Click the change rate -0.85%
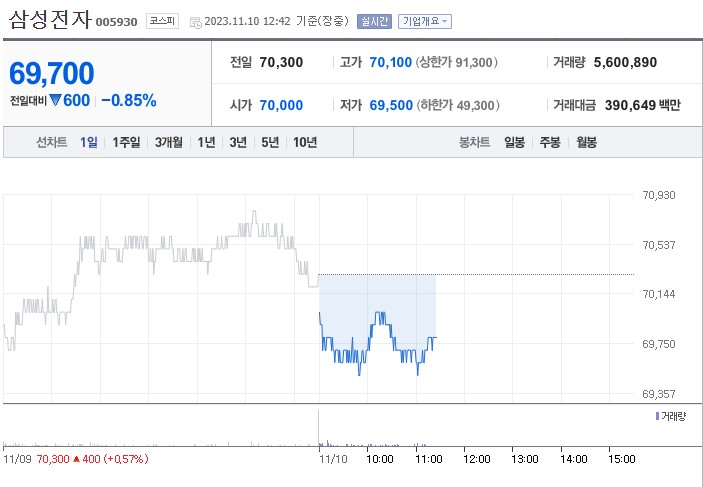This screenshot has height=487, width=703. [x=129, y=100]
